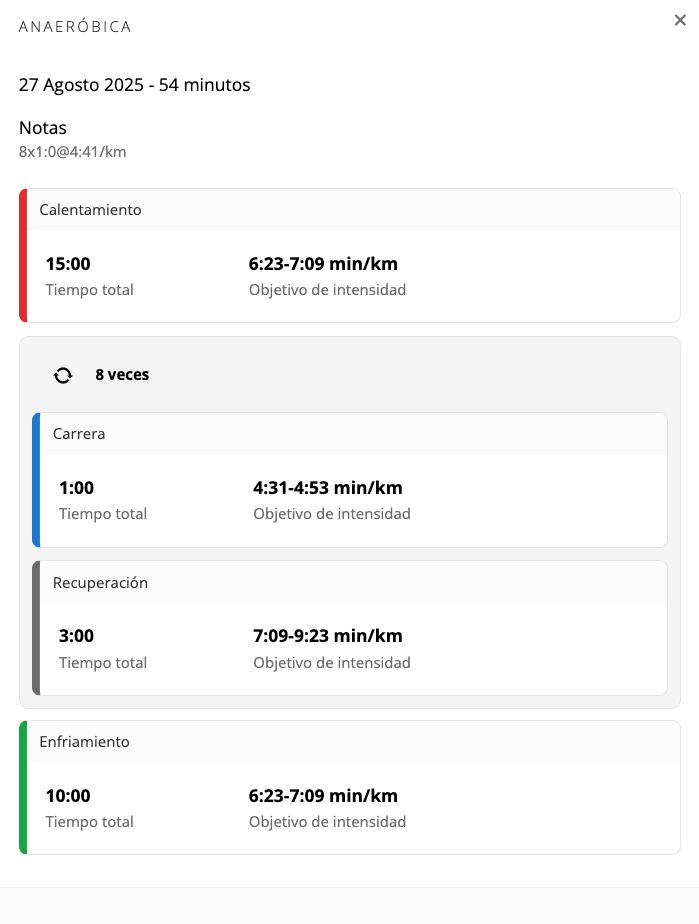Click the cool-down 10:00 total time
699x924 pixels.
(68, 796)
